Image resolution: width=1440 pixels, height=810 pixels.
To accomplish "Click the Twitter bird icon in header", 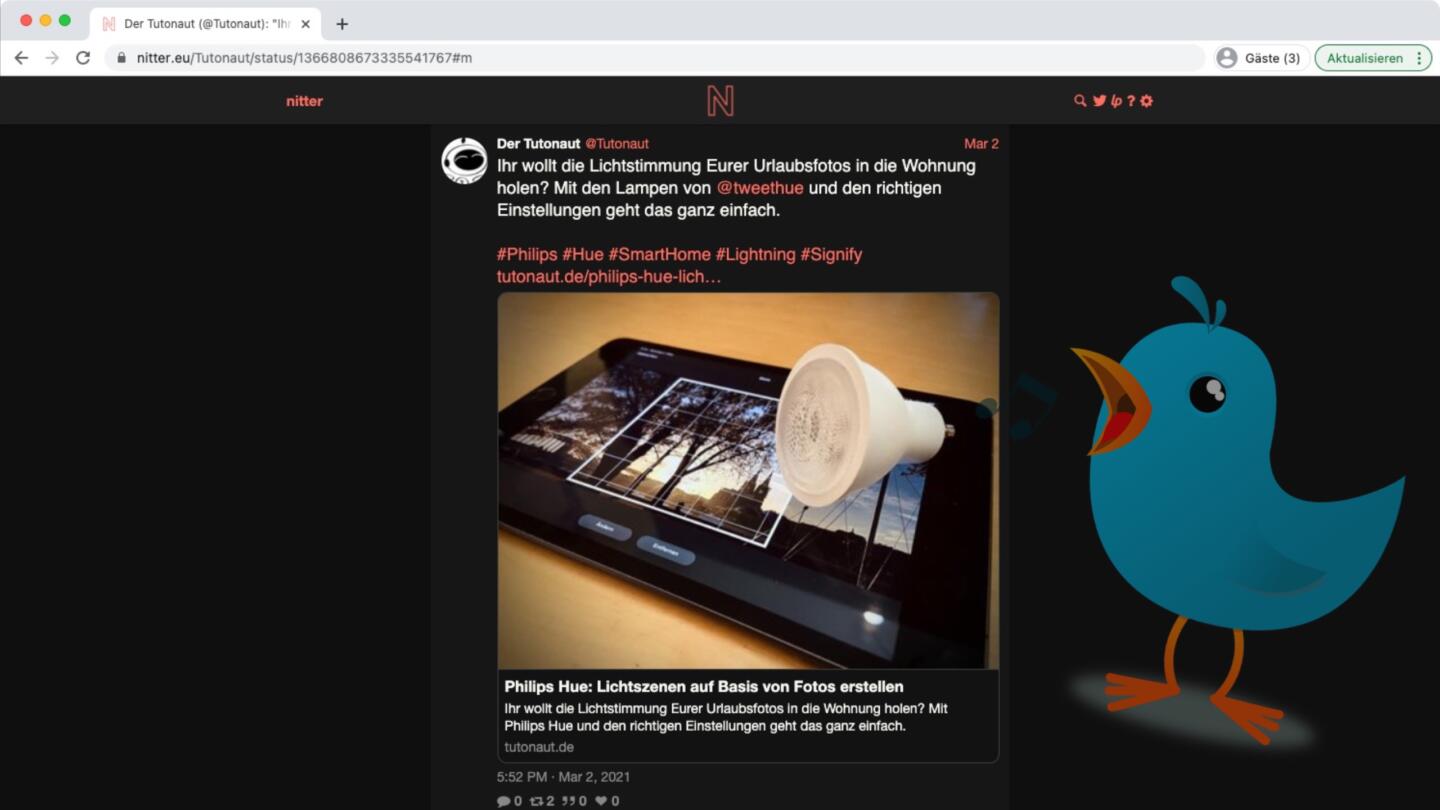I will pos(1099,101).
